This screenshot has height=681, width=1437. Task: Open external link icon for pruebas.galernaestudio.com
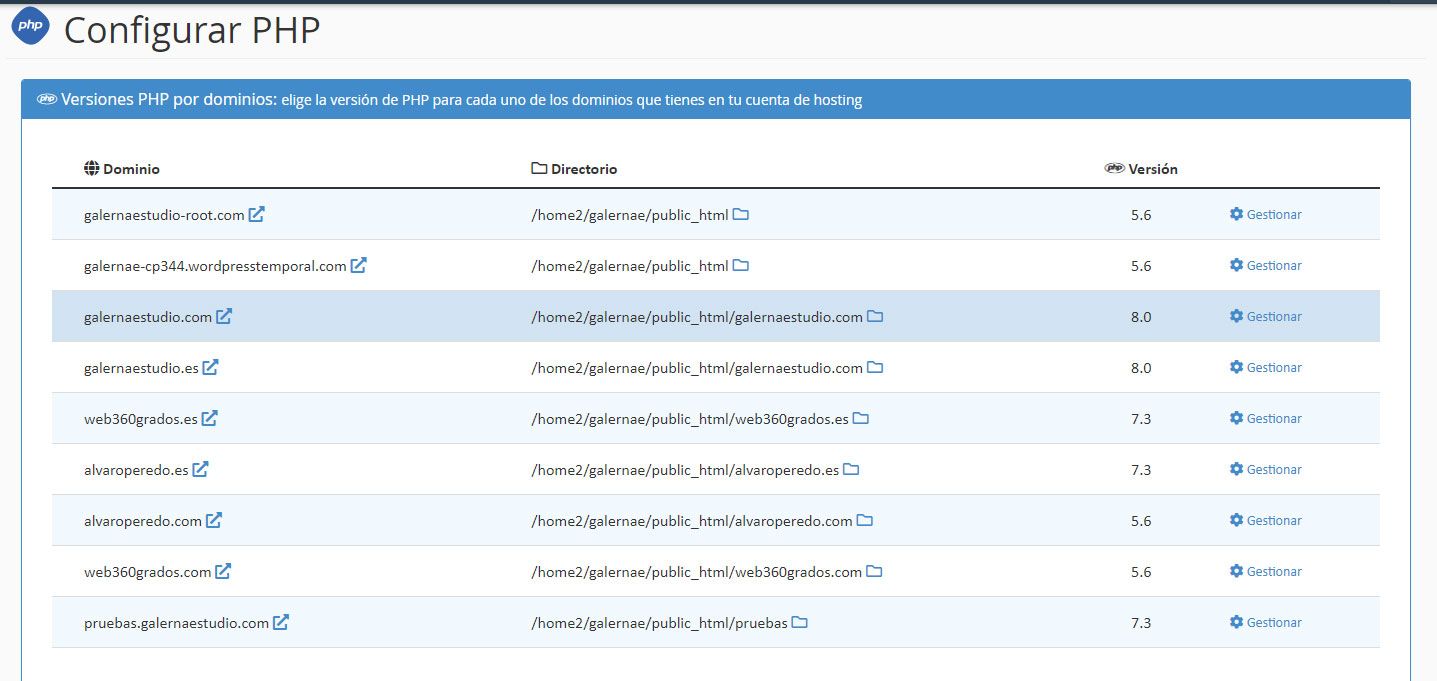coord(282,622)
